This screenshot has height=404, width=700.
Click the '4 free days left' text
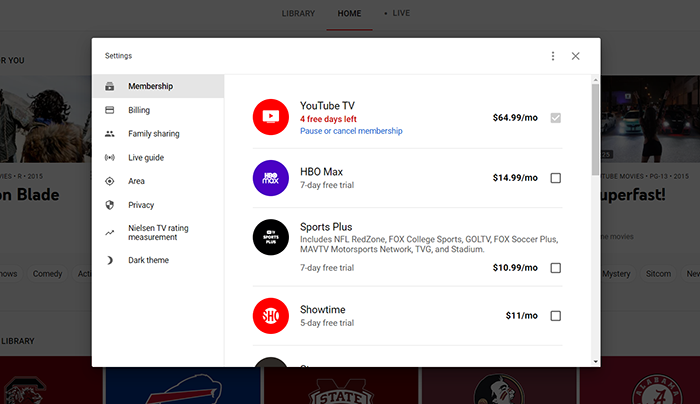coord(328,119)
